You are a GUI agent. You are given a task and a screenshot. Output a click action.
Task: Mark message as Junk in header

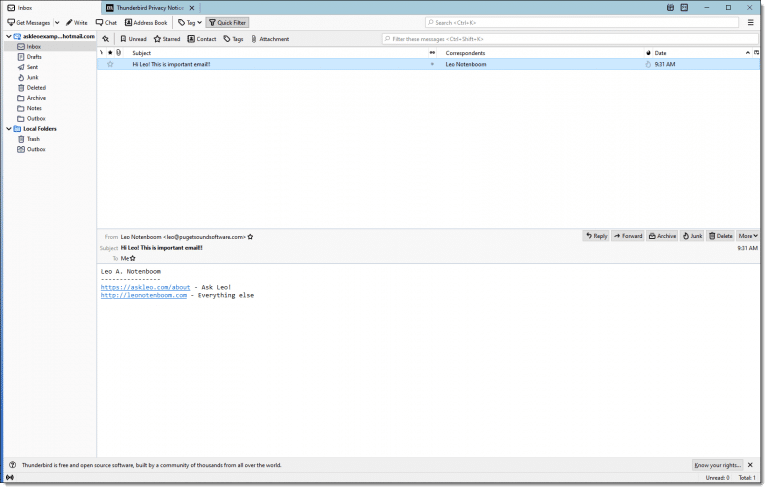(692, 236)
